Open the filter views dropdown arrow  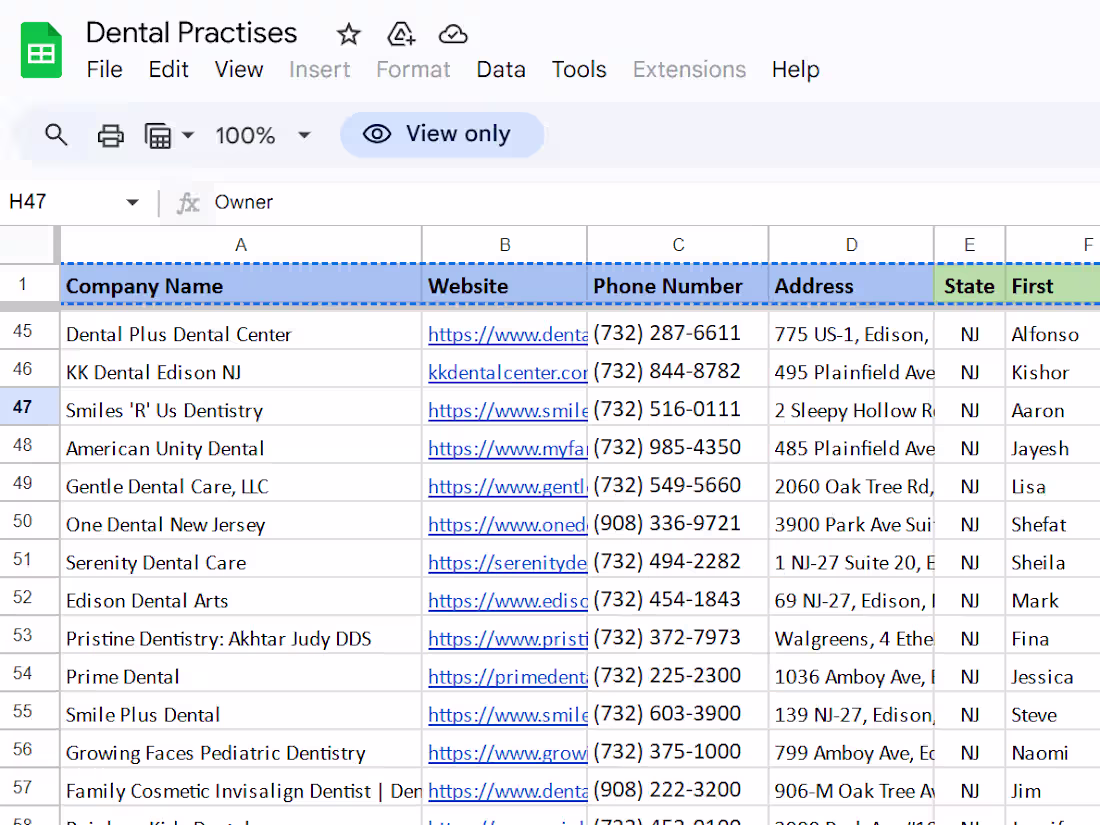(x=188, y=134)
